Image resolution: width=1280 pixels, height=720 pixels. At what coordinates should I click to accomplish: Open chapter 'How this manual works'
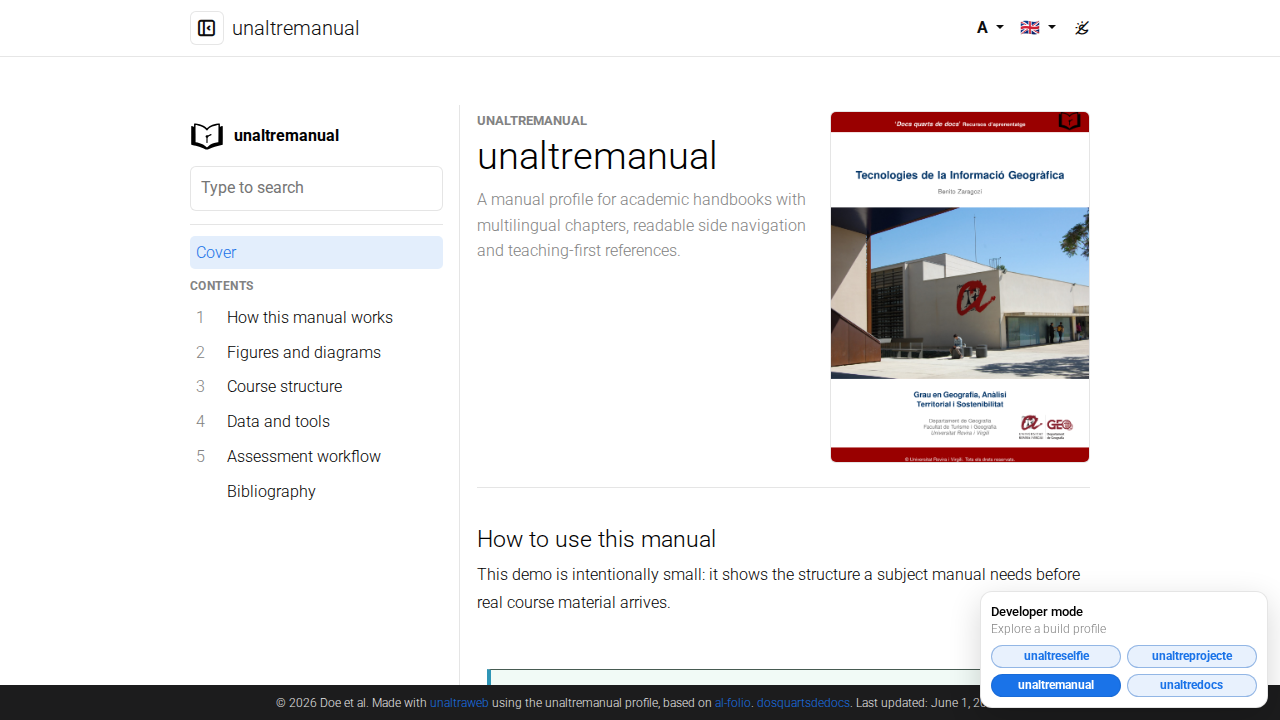pyautogui.click(x=310, y=318)
